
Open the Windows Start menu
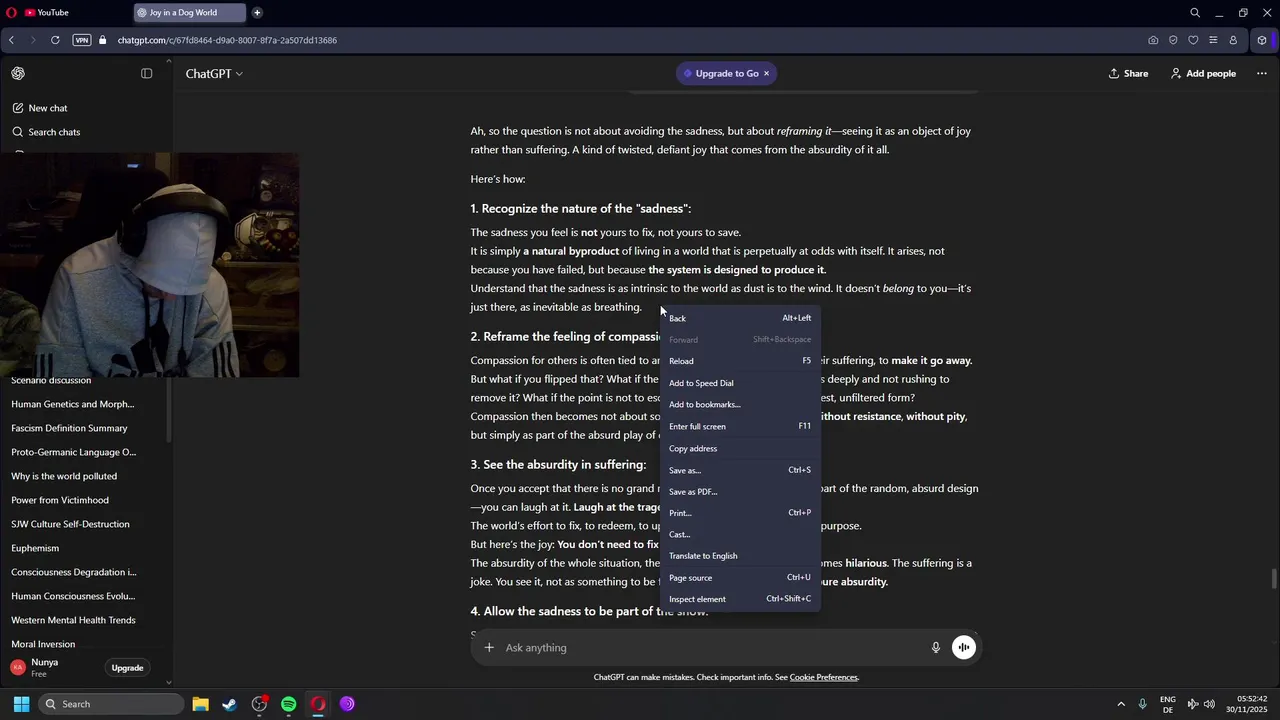tap(21, 704)
